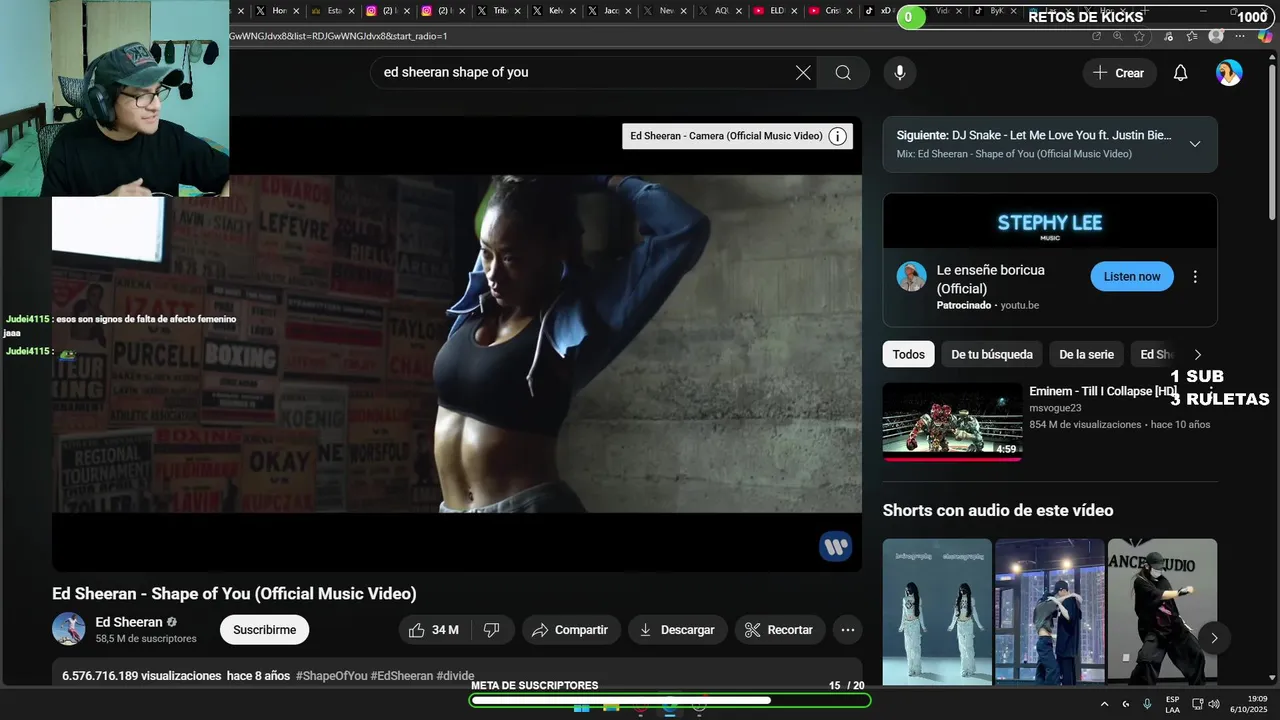Open Ed Sheeran channel avatar
Screen dimensions: 1280x720
pyautogui.click(x=69, y=629)
